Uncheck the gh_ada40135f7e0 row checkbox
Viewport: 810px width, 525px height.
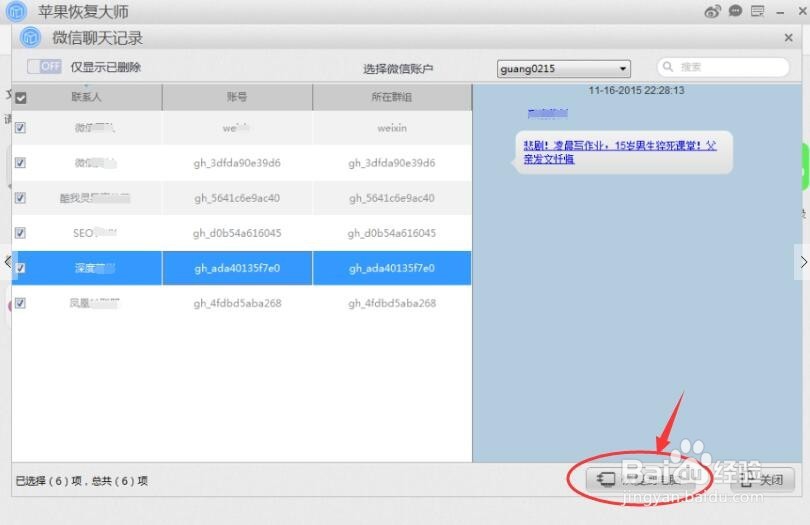pos(20,268)
